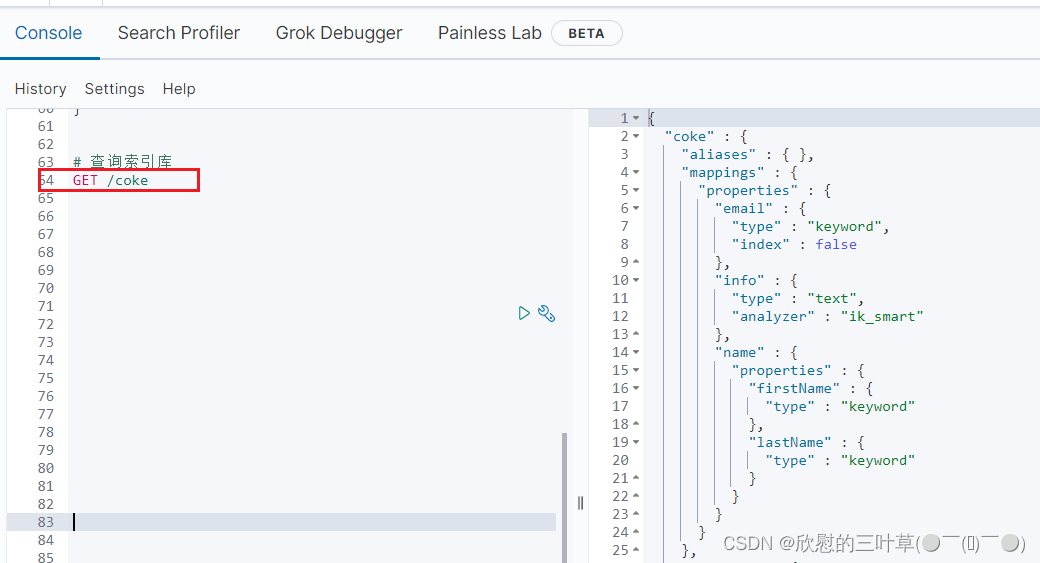Collapse the "lastName" block at line 19
1040x563 pixels.
pyautogui.click(x=636, y=442)
